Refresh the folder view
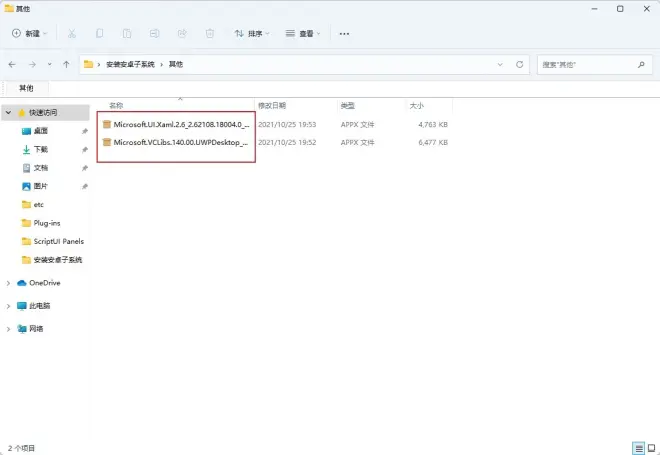 (519, 64)
